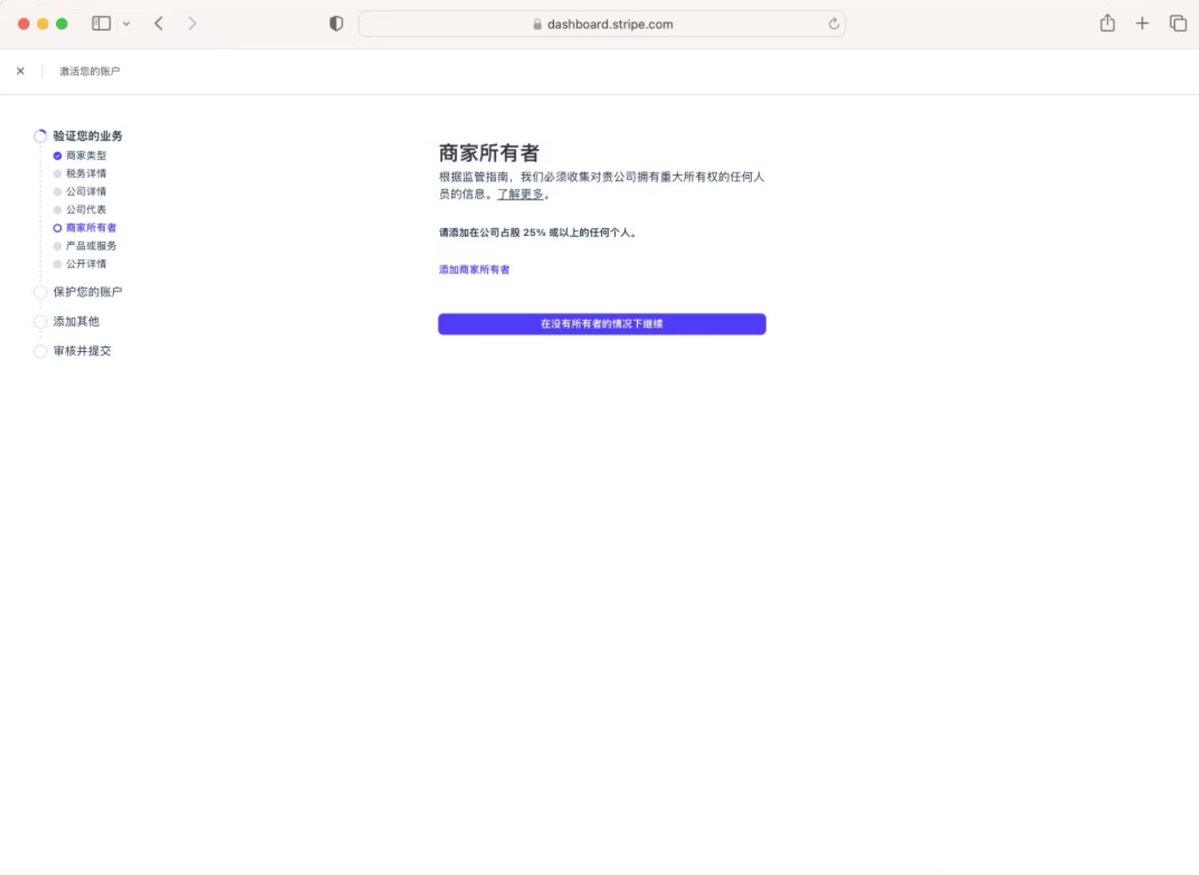The height and width of the screenshot is (875, 1199).
Task: Open the 公司详情 step
Action: click(86, 191)
